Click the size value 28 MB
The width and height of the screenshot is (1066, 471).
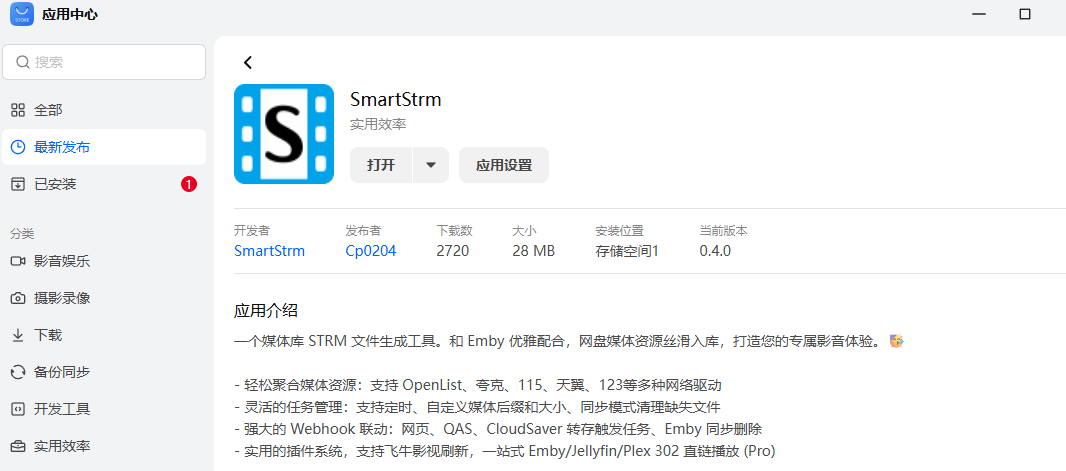point(534,251)
